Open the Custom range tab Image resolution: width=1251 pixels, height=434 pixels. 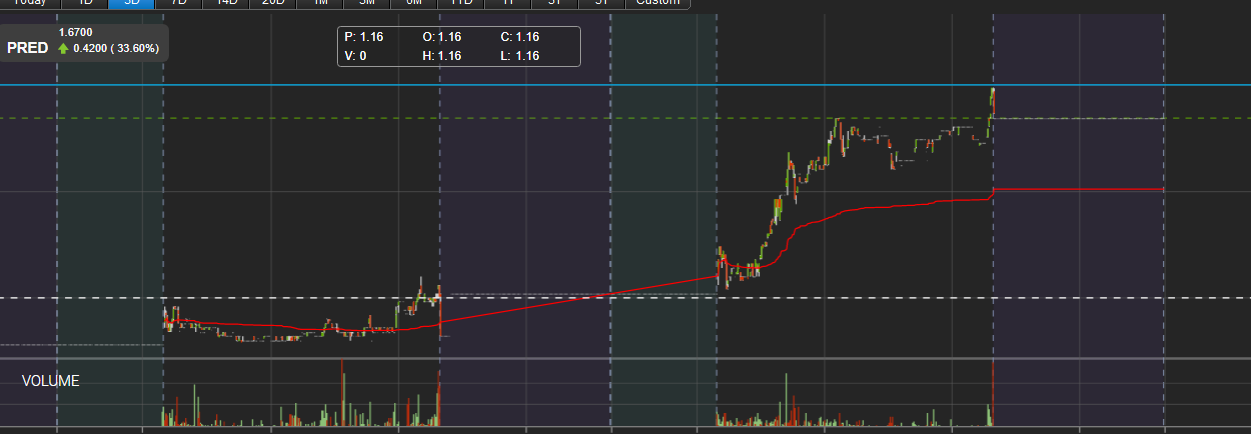click(x=658, y=3)
